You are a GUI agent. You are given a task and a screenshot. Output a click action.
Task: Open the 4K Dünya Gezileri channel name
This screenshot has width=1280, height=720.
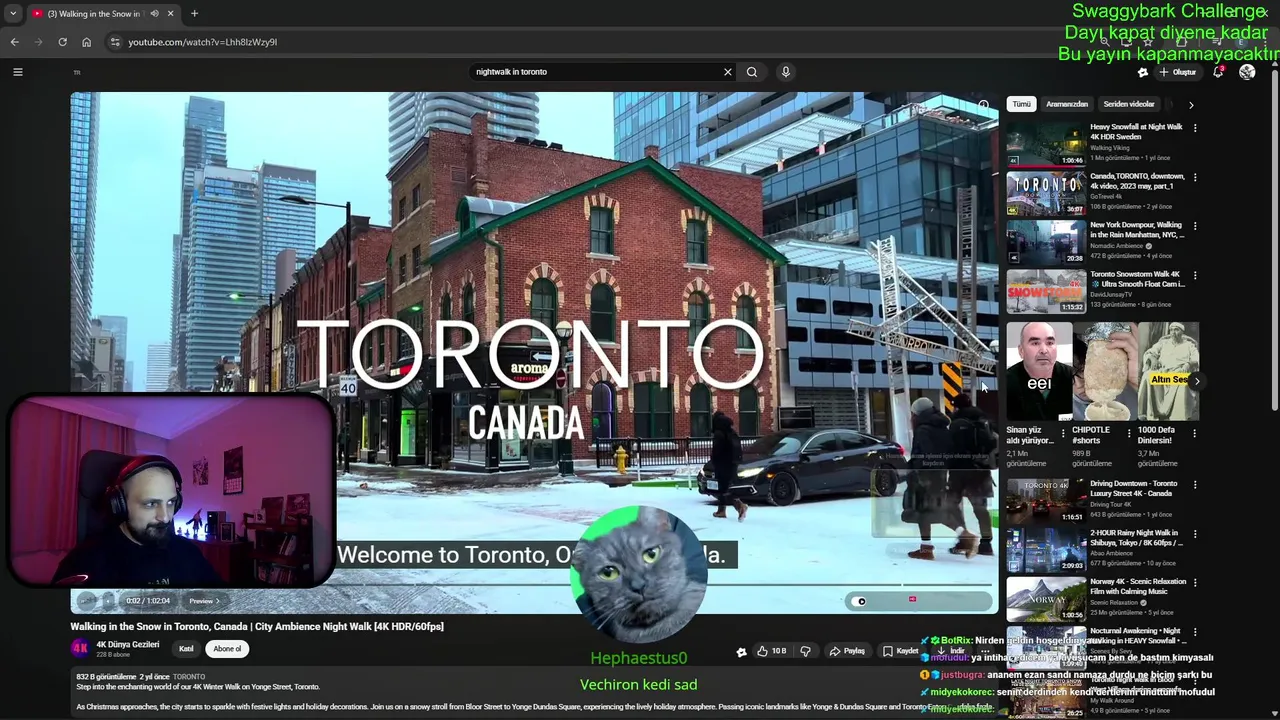point(128,645)
